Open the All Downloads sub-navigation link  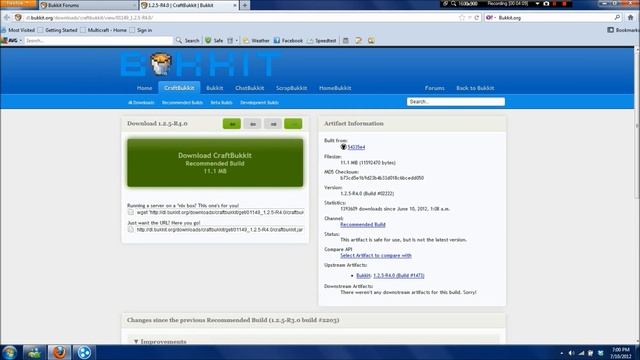[x=141, y=102]
